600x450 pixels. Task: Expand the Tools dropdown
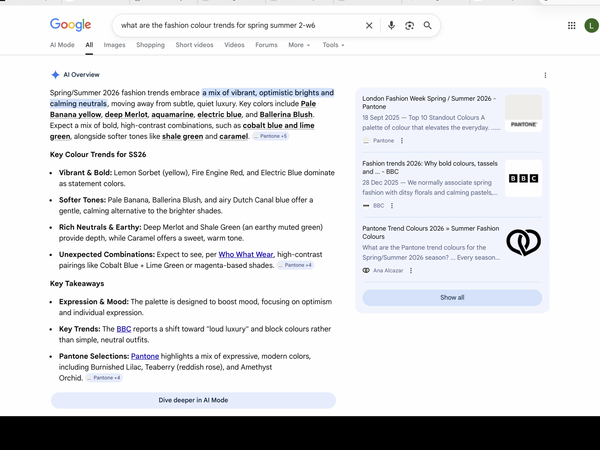pyautogui.click(x=332, y=45)
